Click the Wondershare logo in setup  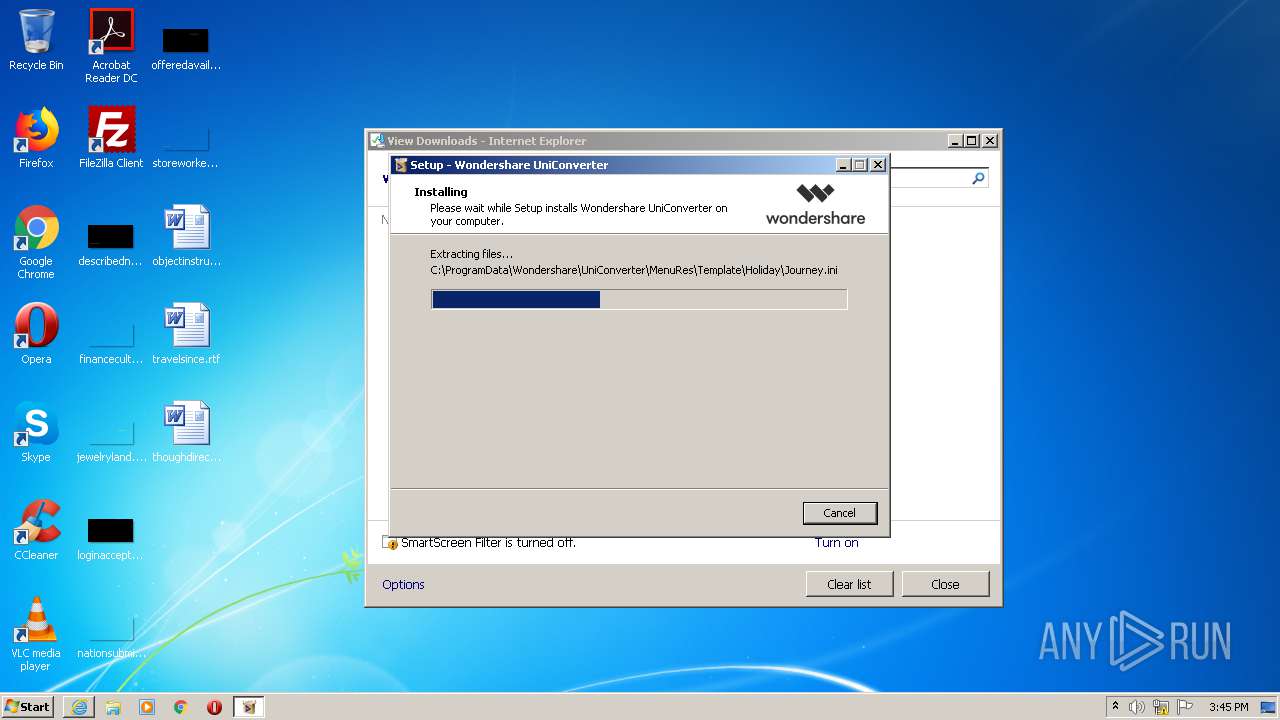click(x=815, y=204)
